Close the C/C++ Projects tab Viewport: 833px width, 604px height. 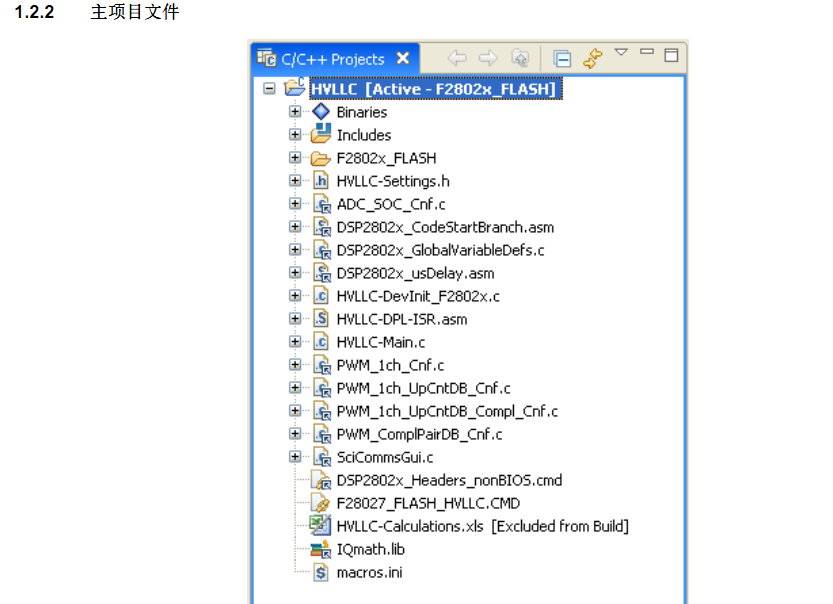(403, 58)
